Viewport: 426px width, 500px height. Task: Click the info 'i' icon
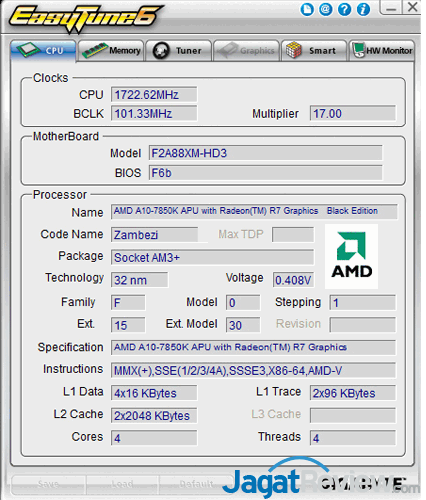pyautogui.click(x=363, y=9)
